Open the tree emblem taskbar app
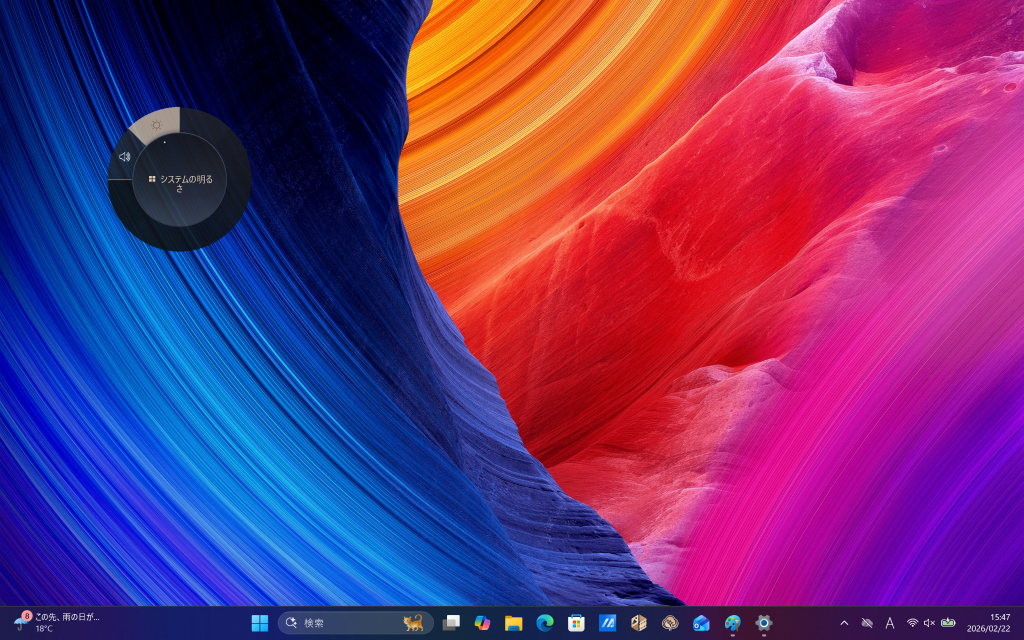This screenshot has width=1024, height=640. tap(670, 623)
